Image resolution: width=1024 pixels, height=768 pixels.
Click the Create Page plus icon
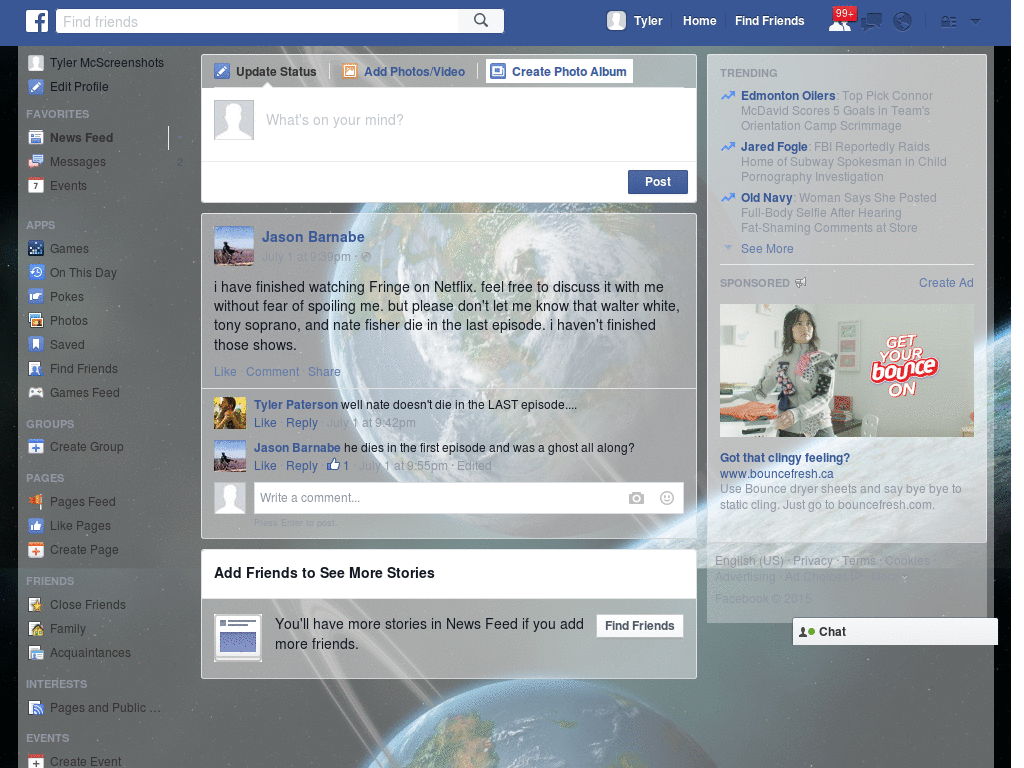click(x=36, y=550)
